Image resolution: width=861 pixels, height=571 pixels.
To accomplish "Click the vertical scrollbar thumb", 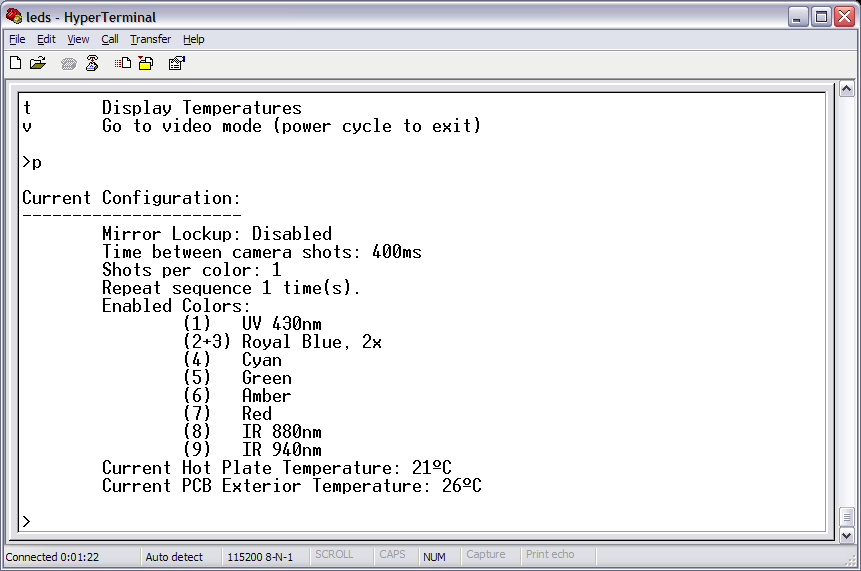I will 846,517.
